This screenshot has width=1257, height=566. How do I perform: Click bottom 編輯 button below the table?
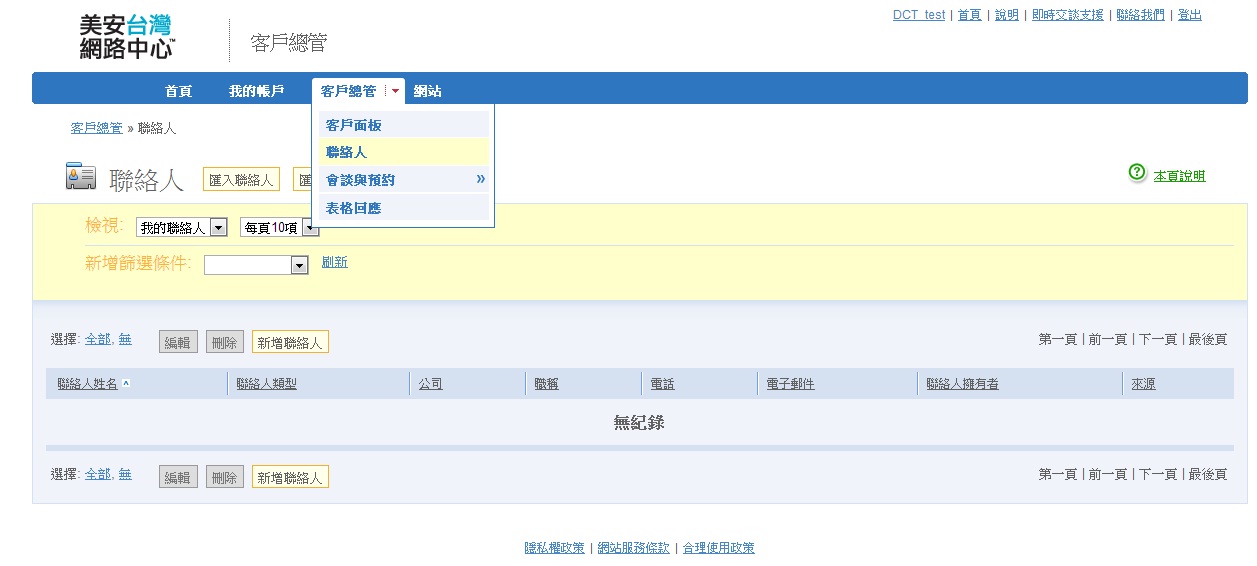[178, 477]
